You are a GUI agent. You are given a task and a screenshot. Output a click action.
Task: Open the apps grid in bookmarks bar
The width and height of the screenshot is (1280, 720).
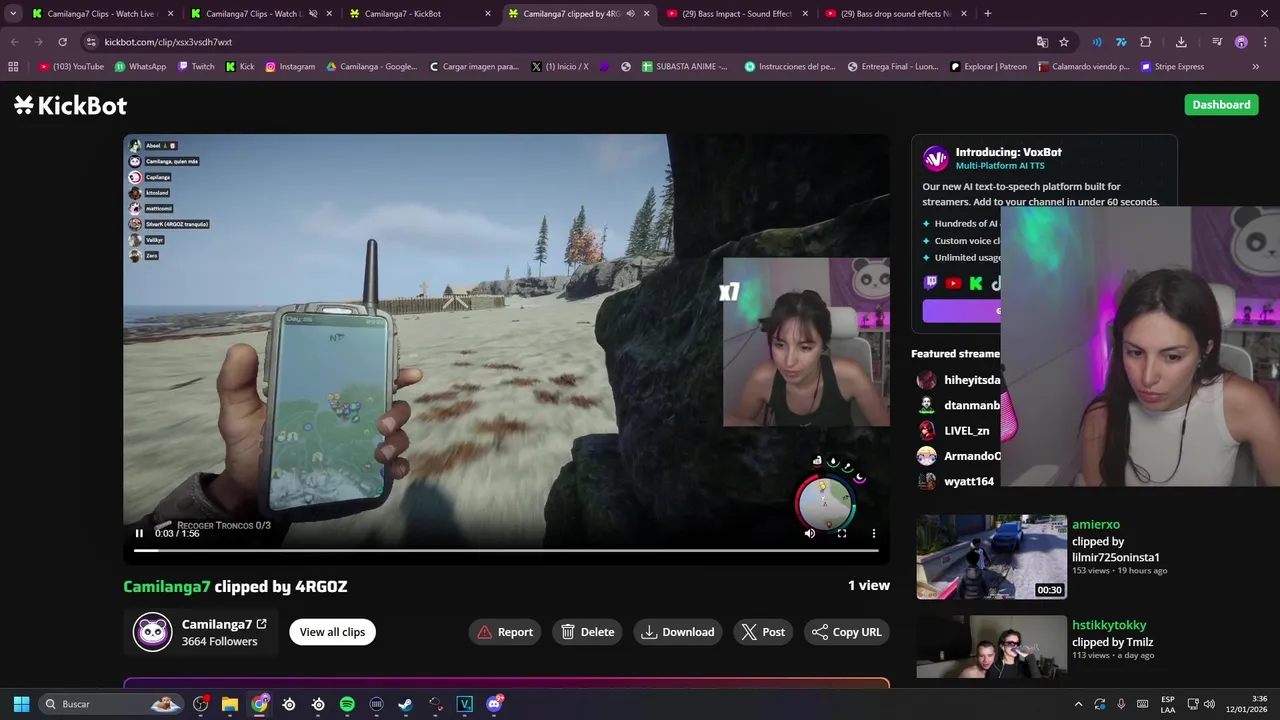click(x=13, y=67)
